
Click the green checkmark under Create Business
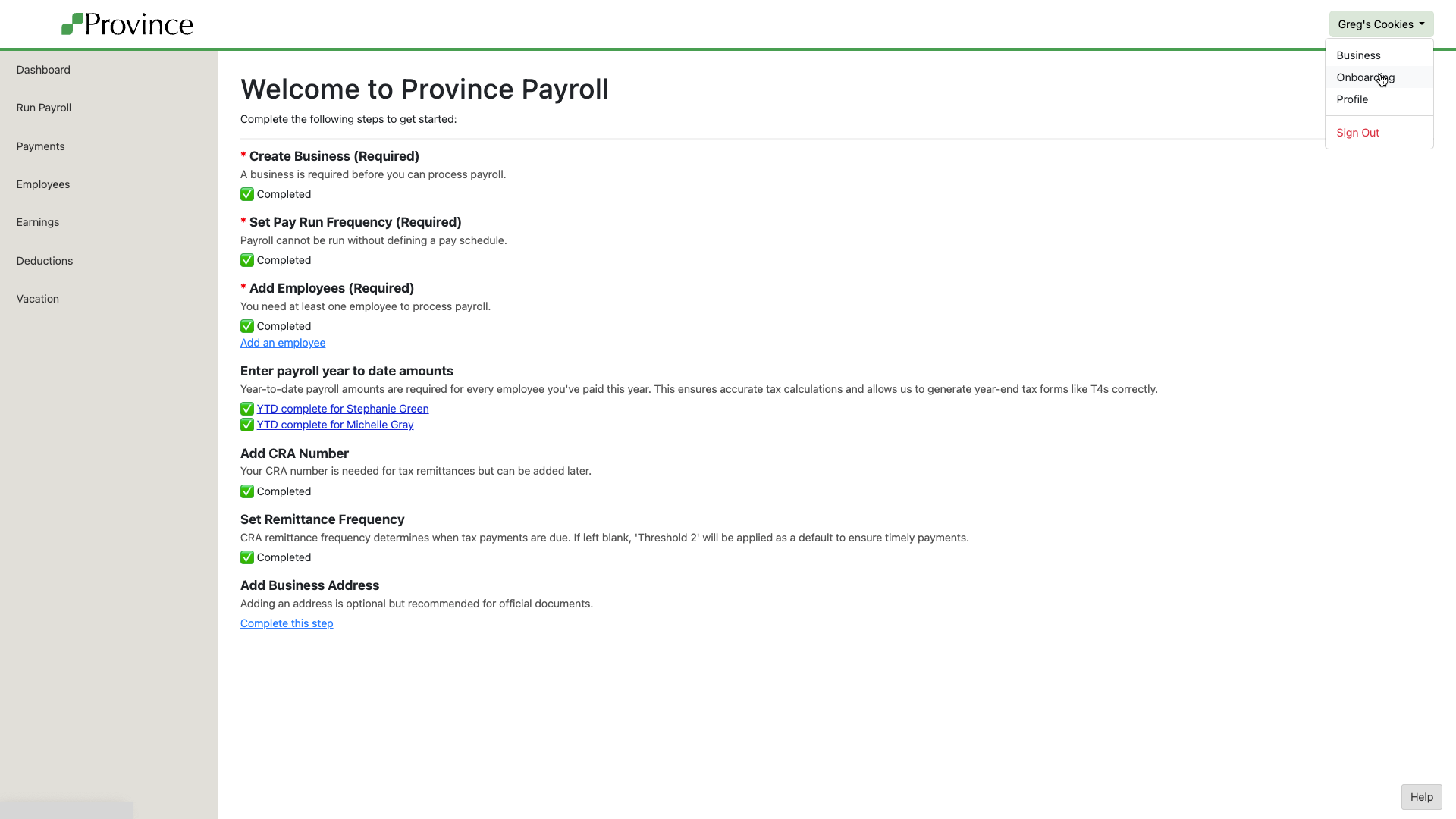tap(247, 194)
